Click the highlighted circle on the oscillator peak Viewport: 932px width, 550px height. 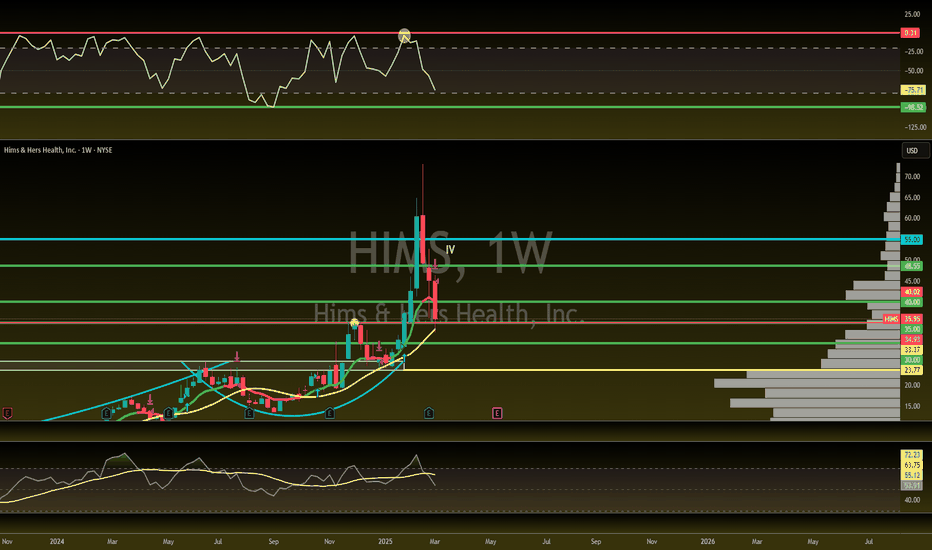pos(404,35)
